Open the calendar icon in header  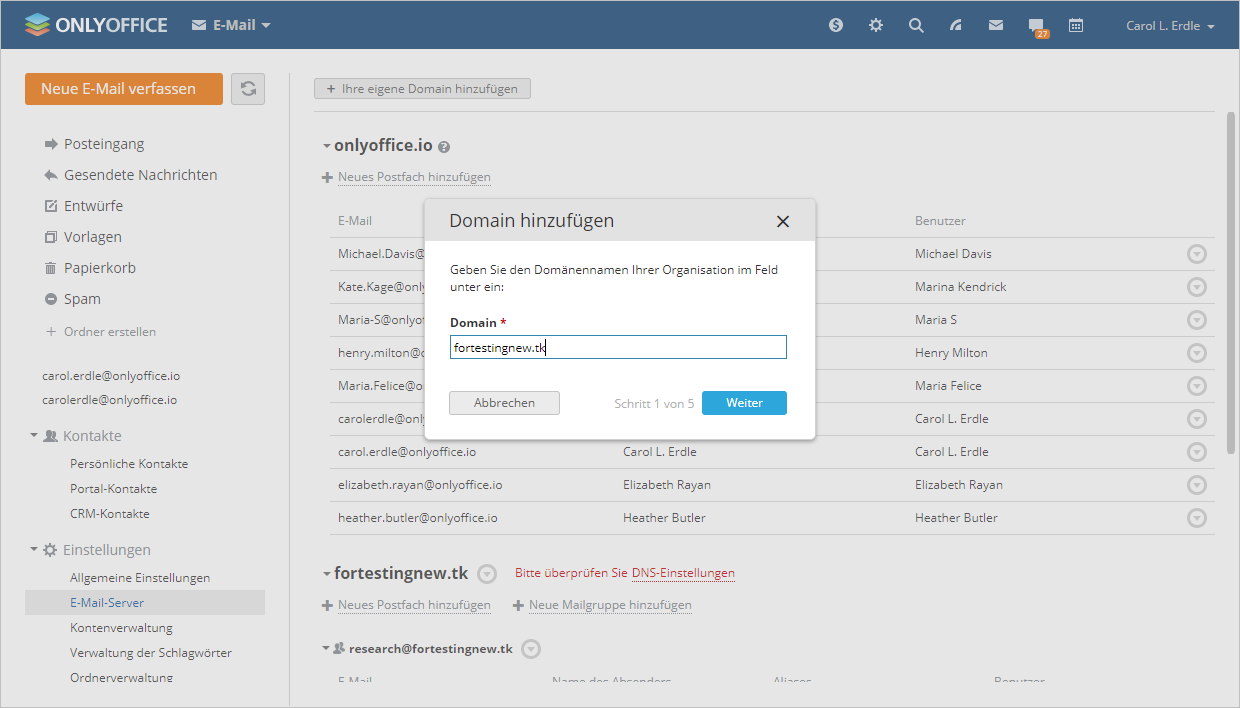click(x=1076, y=25)
